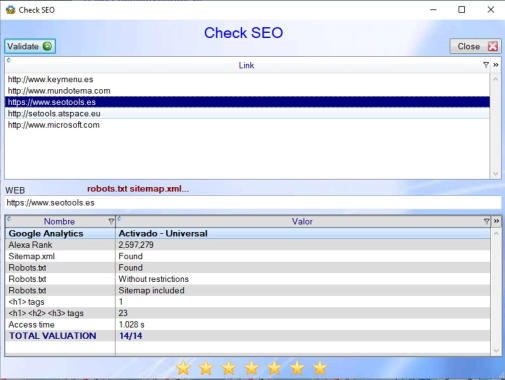This screenshot has width=505, height=380.
Task: Click link list scrollbar down arrow
Action: (x=496, y=174)
